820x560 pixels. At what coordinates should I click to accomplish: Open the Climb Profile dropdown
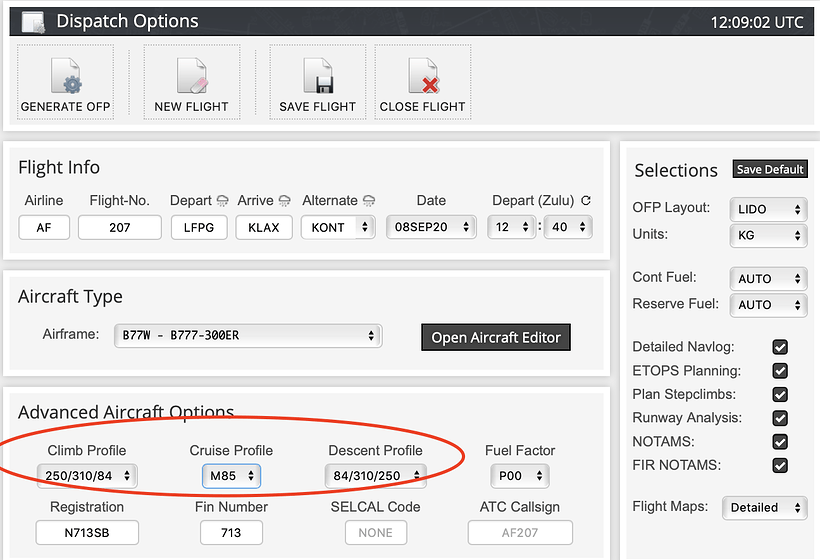pos(87,476)
